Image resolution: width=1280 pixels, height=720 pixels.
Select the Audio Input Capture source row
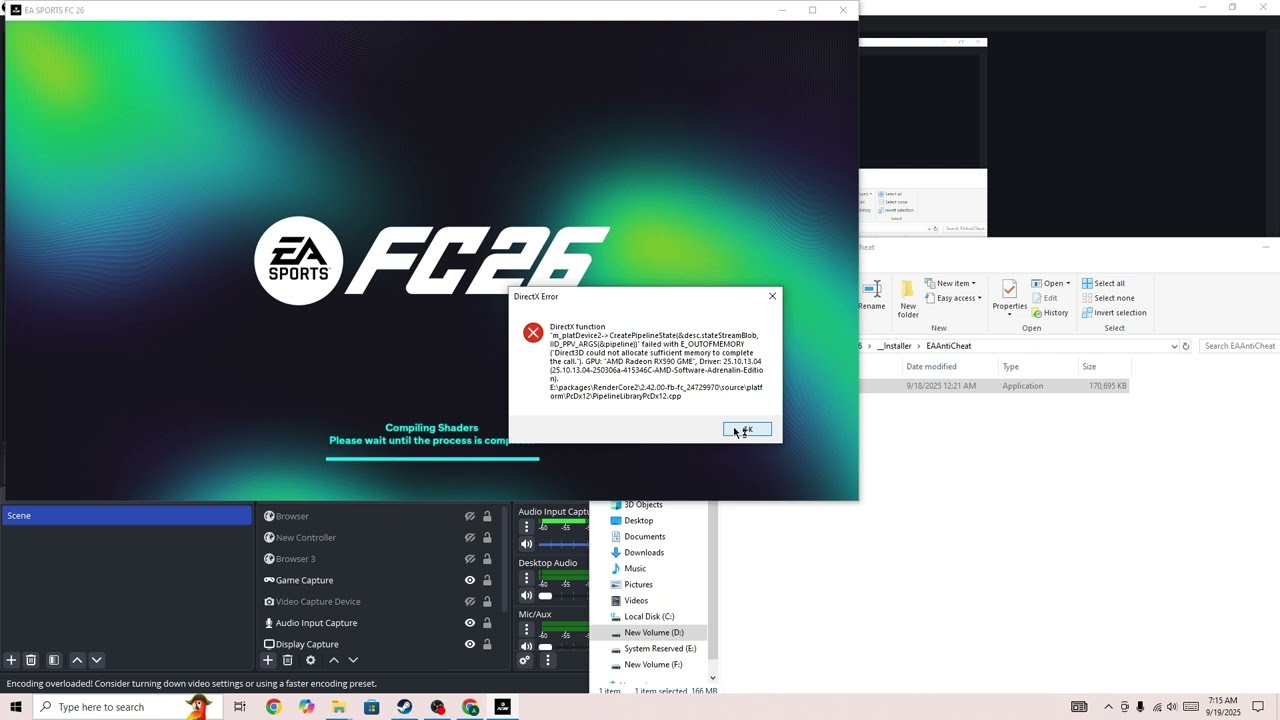(x=378, y=623)
